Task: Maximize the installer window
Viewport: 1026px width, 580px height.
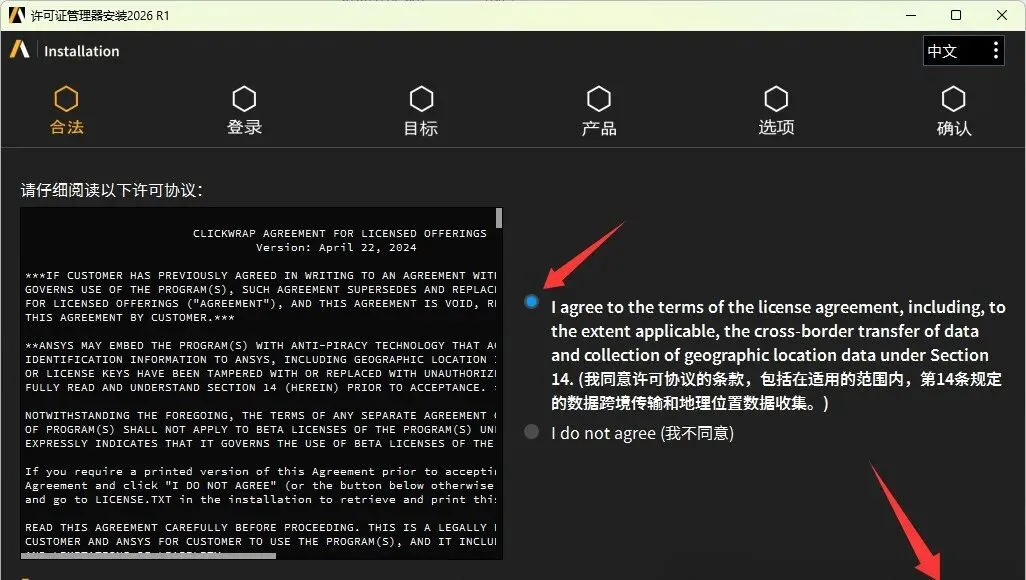Action: 956,15
